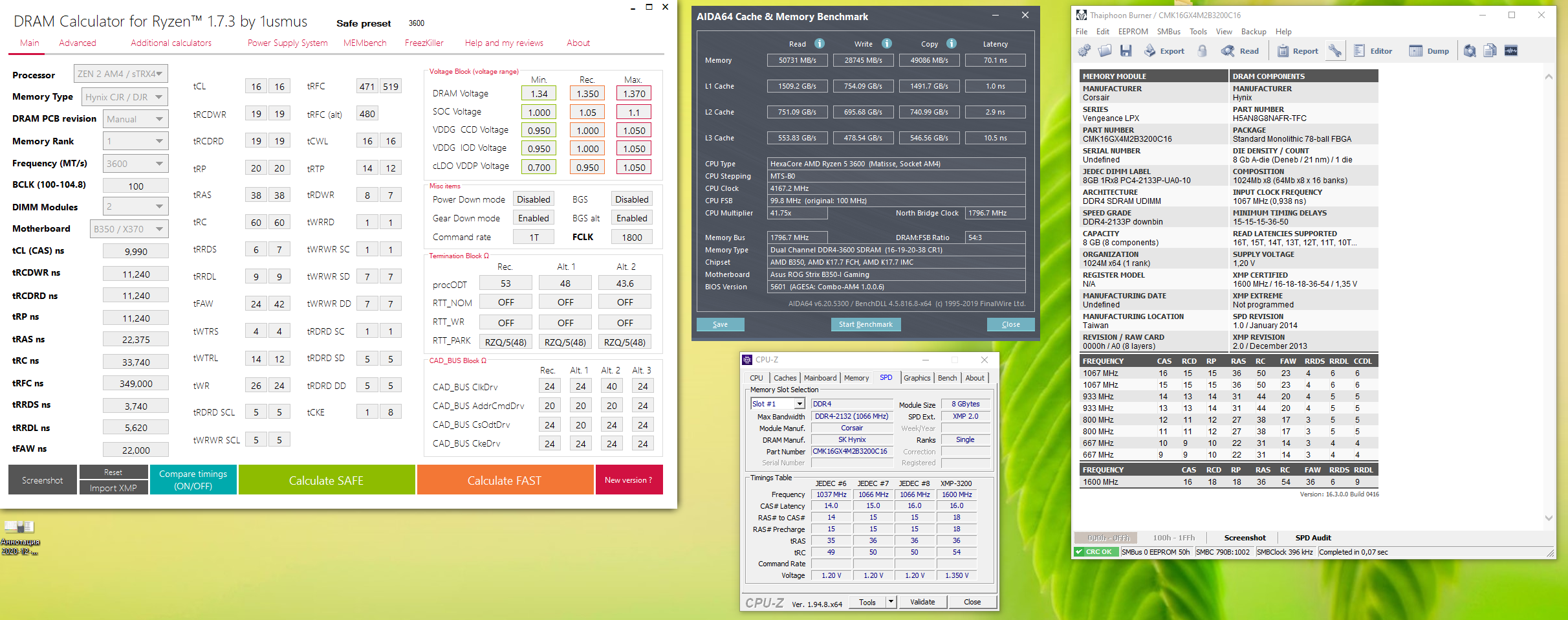Click the Thaiphoon Burner vertical scrollbar down arrow
1568x620 pixels.
[1549, 518]
